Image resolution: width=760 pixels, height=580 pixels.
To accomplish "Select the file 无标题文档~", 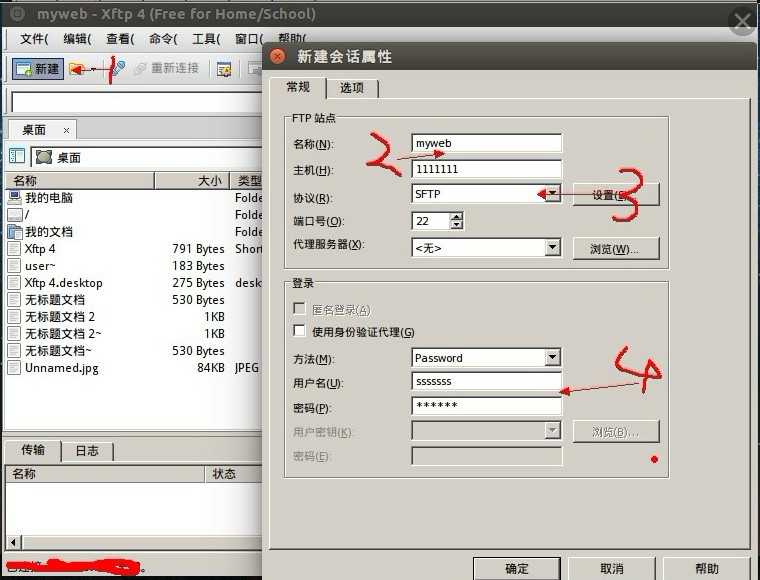I will click(x=58, y=351).
